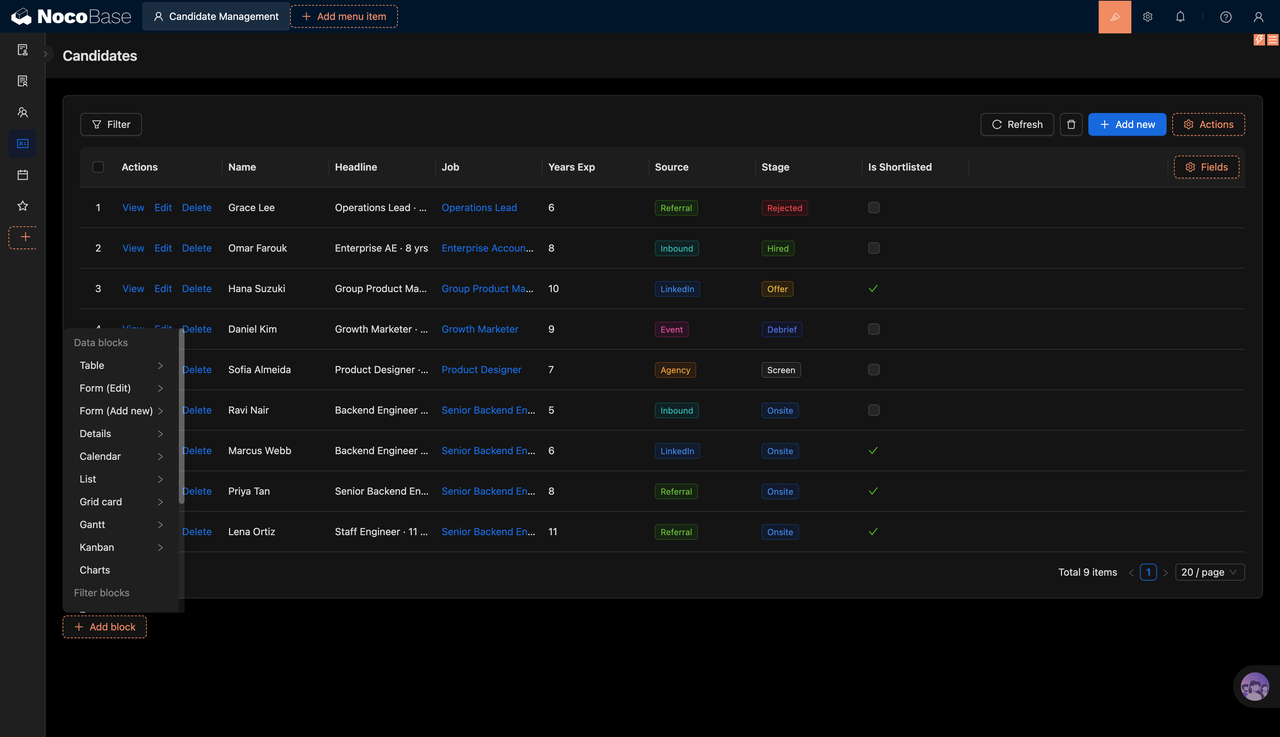Edit Omar Farouk's record
This screenshot has height=737, width=1280.
click(x=163, y=248)
